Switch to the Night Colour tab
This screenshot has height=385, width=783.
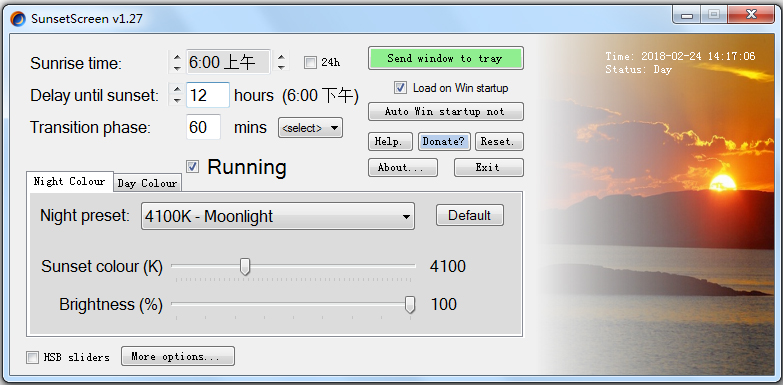click(69, 182)
